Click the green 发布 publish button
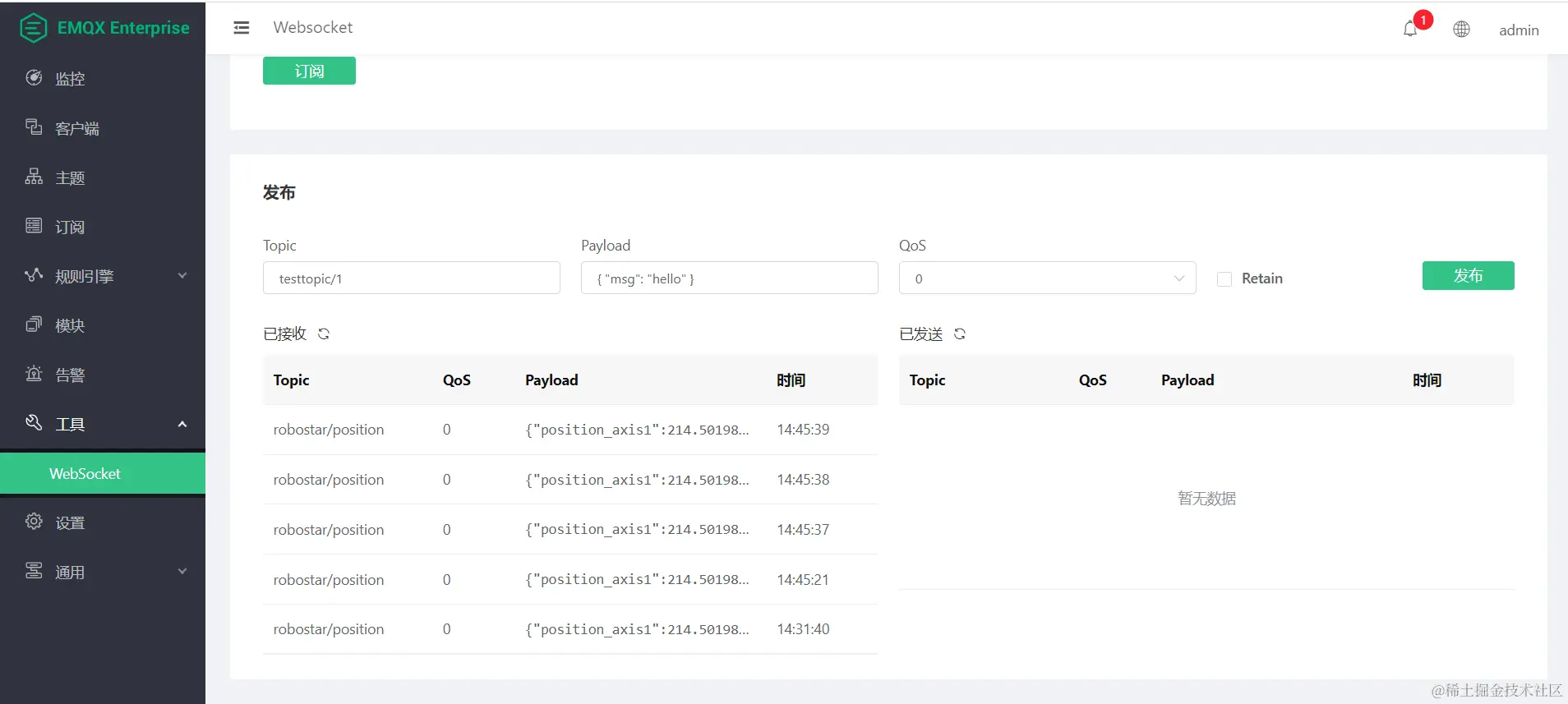 click(1468, 275)
